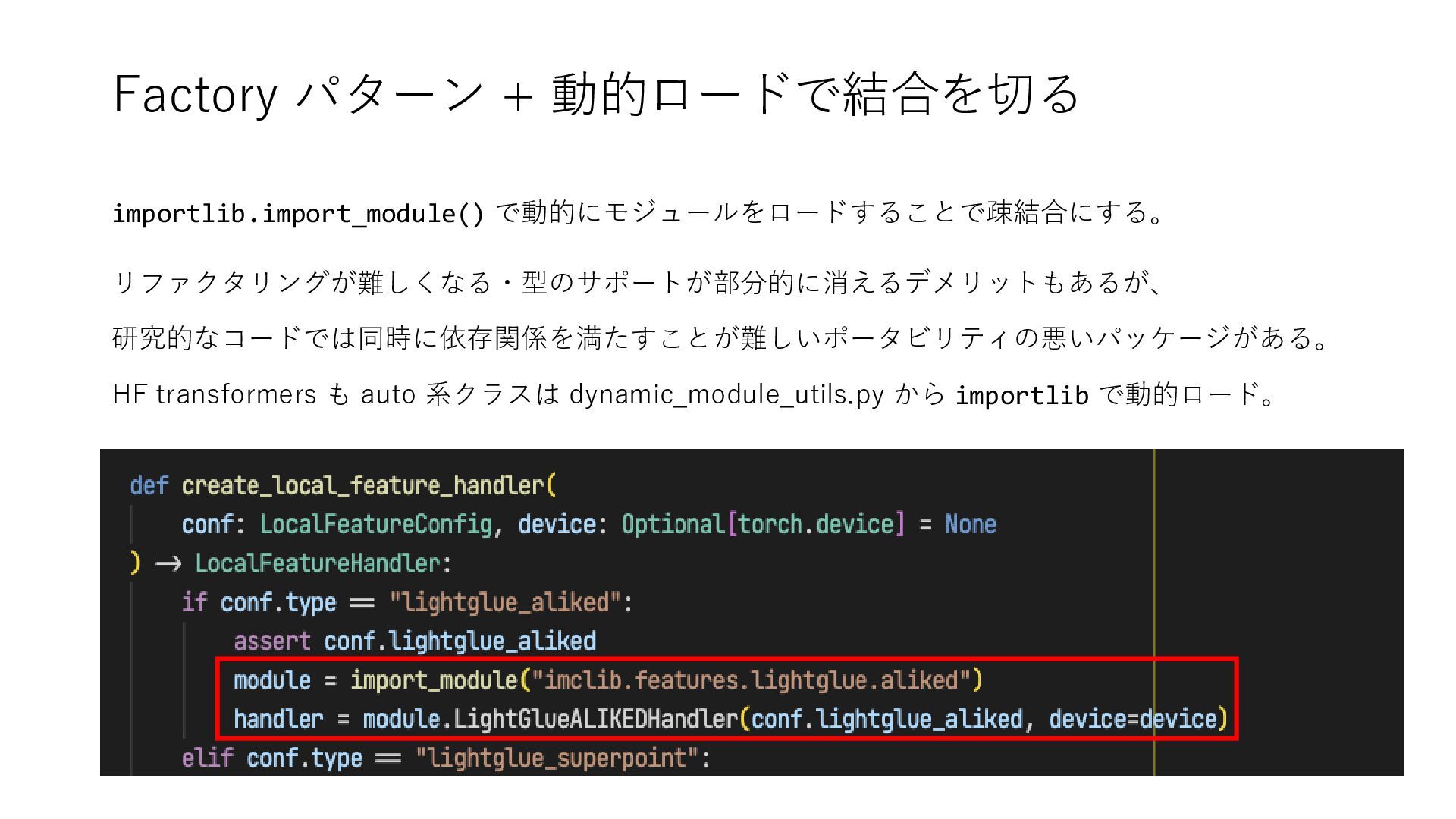Click the slide title 'Factory パターン + 動的ロードで結合を切る'
This screenshot has width=1456, height=819.
596,94
